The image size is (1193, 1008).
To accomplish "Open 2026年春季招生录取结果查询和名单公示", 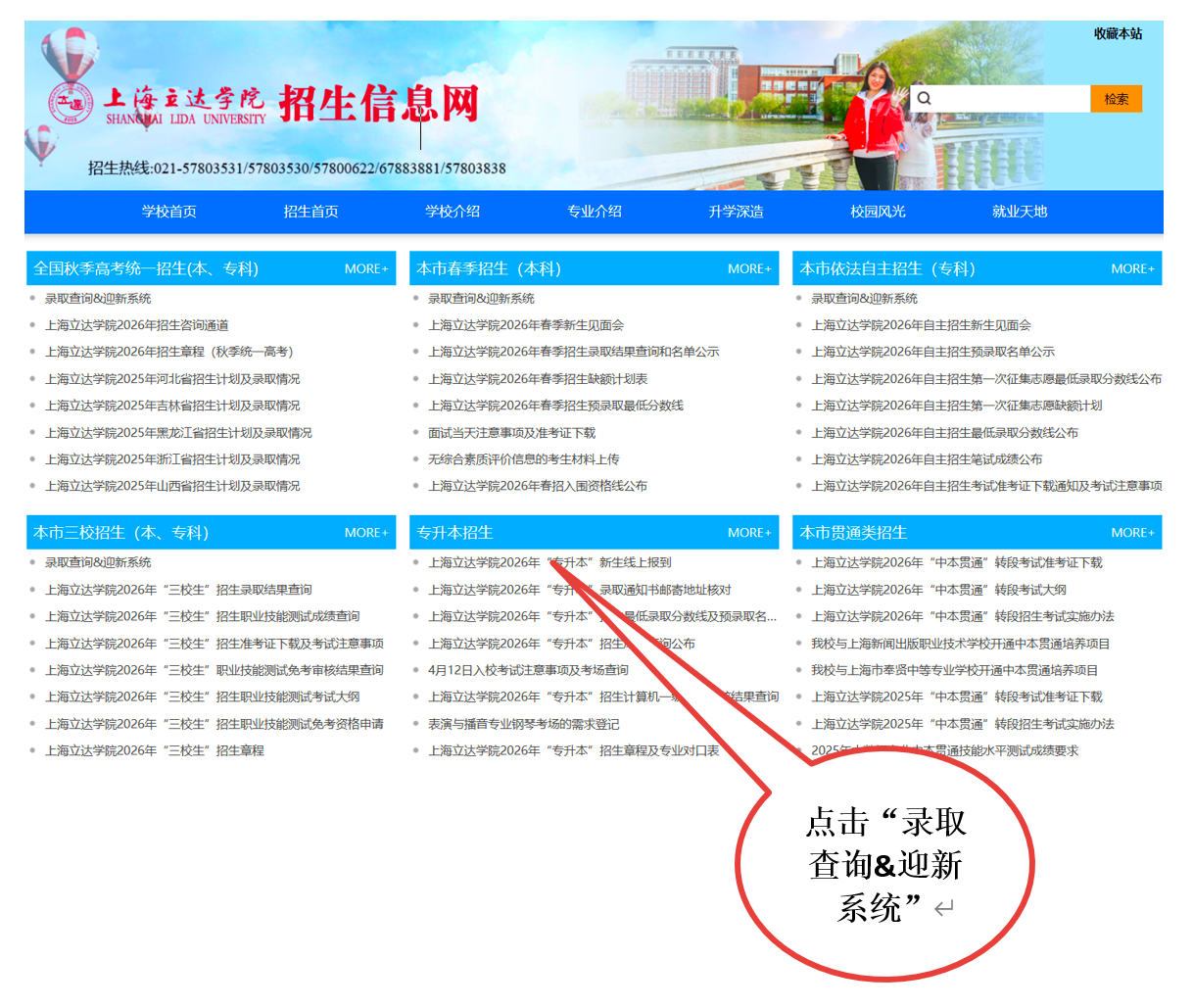I will (x=574, y=352).
